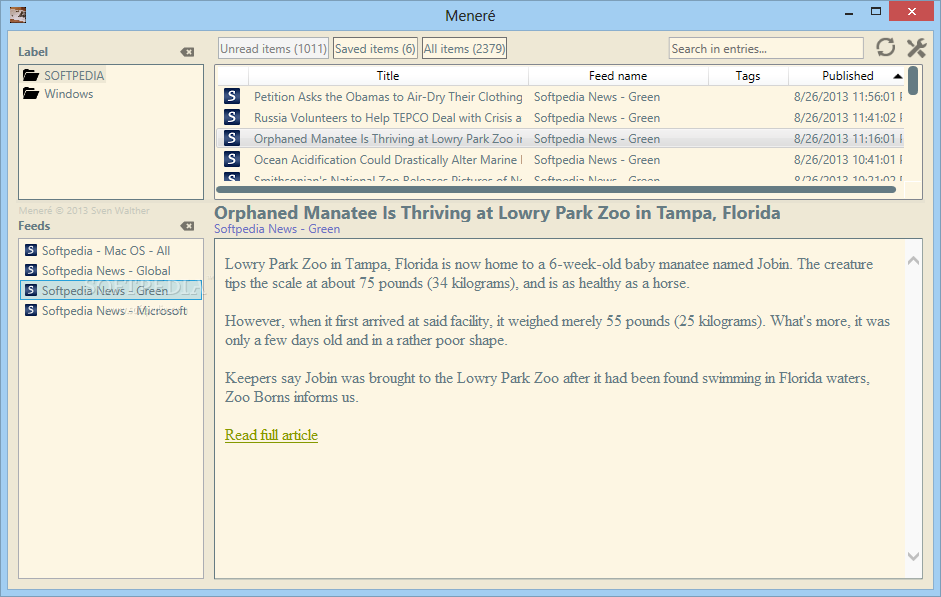Click the S icon for the Petition Asks row
The height and width of the screenshot is (597, 941).
click(x=232, y=96)
